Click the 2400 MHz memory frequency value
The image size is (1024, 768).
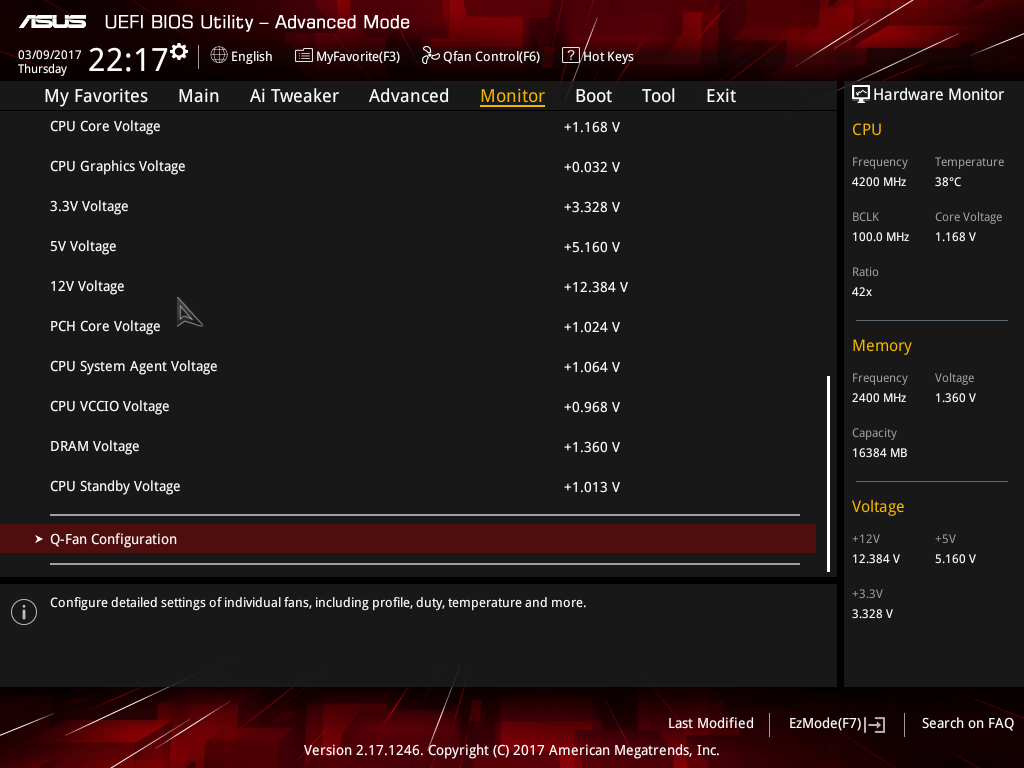[879, 398]
